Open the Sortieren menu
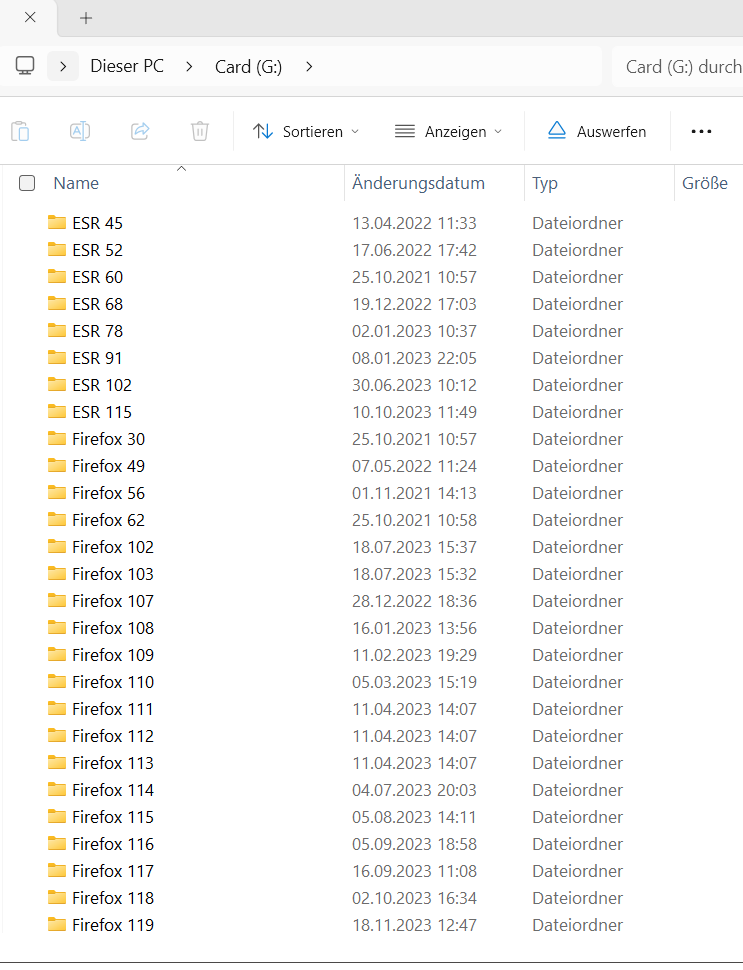 coord(306,132)
